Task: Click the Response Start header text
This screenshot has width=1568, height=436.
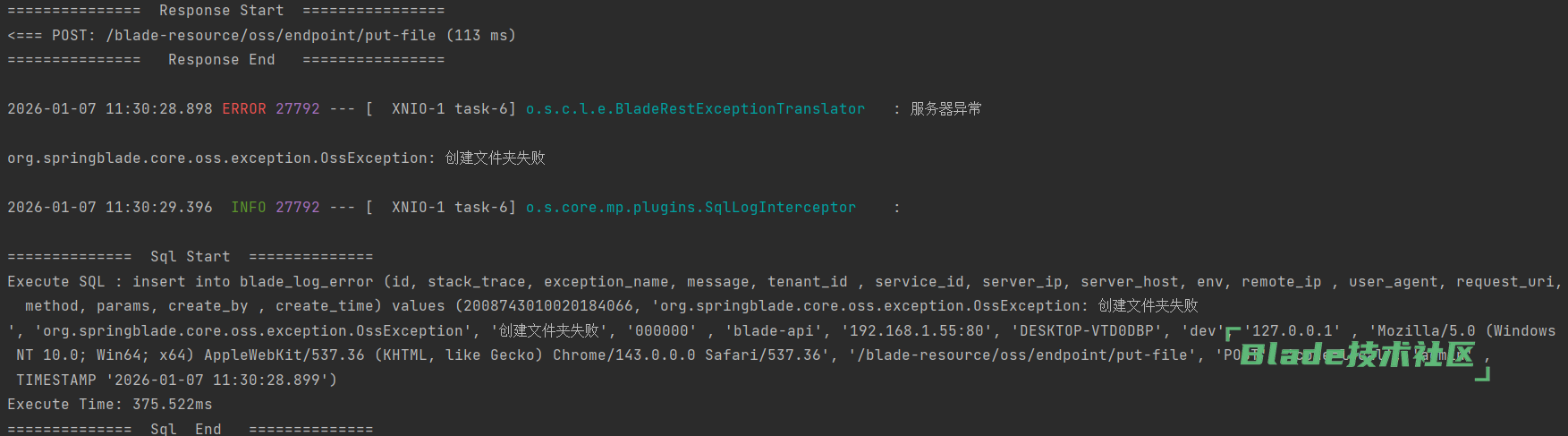Action: [221, 11]
